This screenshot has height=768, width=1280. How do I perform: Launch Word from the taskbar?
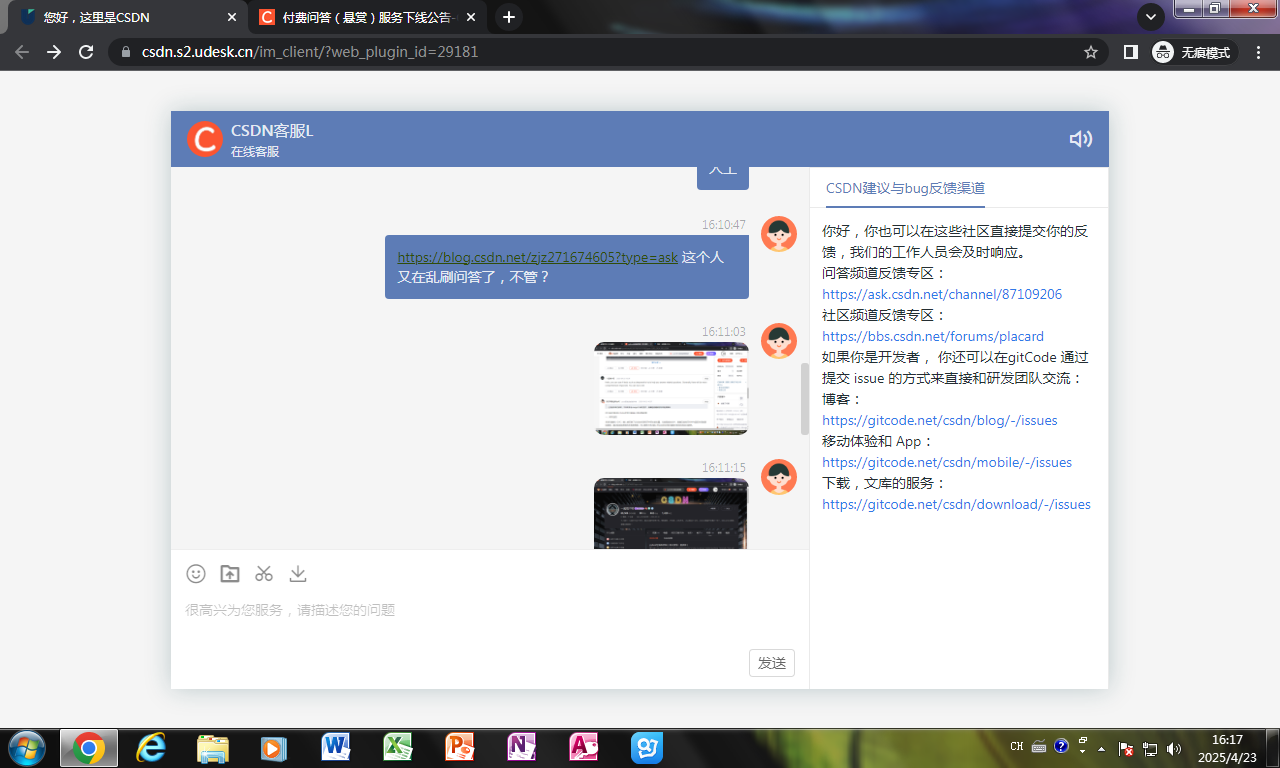click(336, 748)
